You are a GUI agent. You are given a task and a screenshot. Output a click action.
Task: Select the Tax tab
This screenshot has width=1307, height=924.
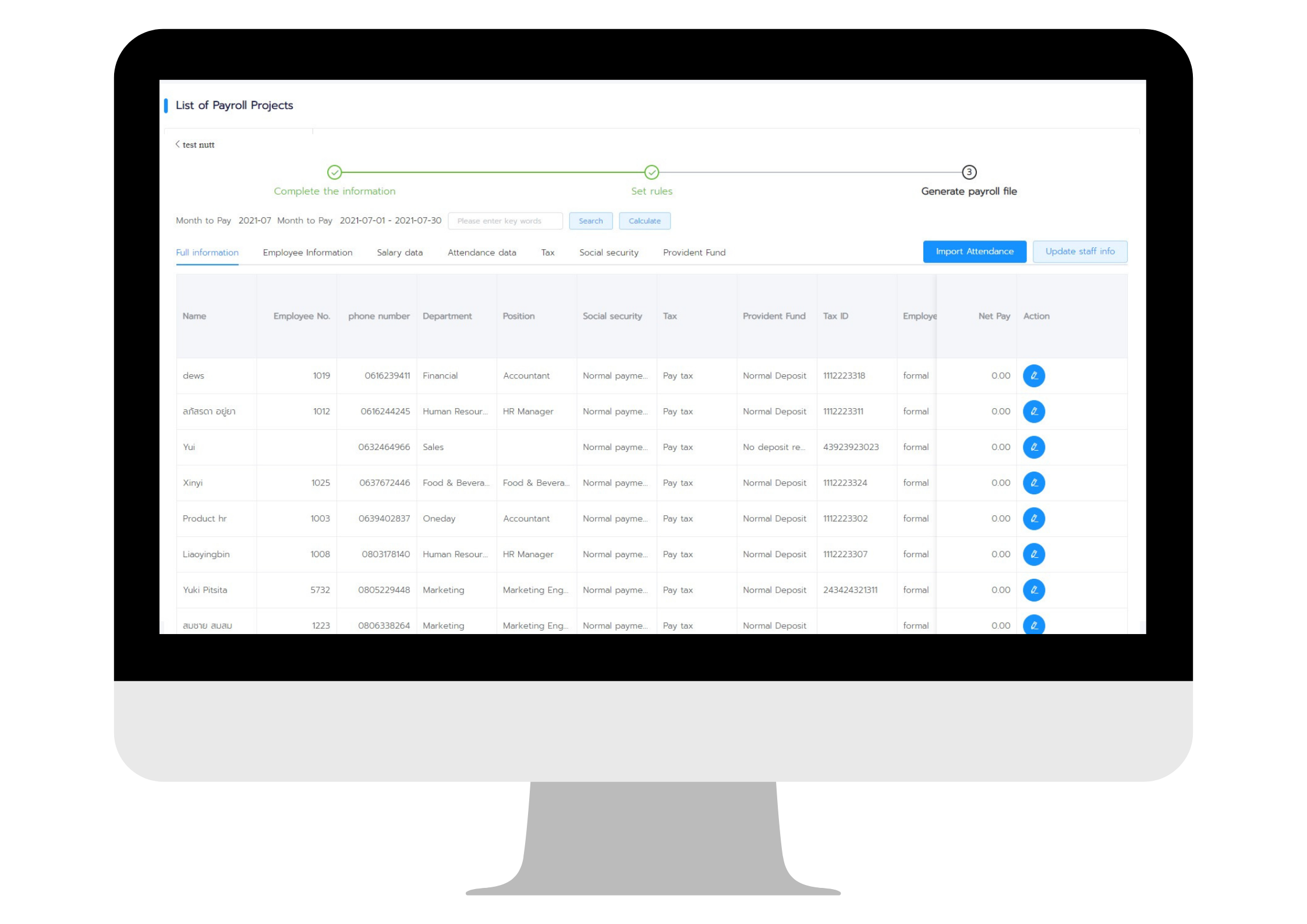(547, 252)
